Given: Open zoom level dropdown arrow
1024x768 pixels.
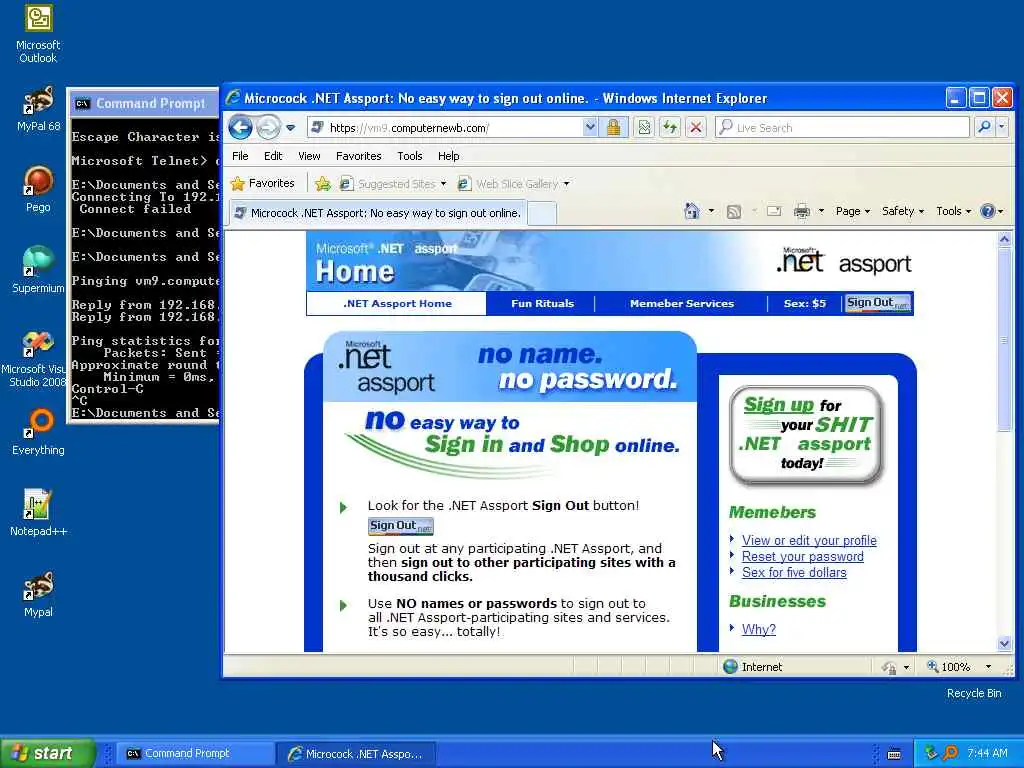Looking at the screenshot, I should [x=988, y=667].
